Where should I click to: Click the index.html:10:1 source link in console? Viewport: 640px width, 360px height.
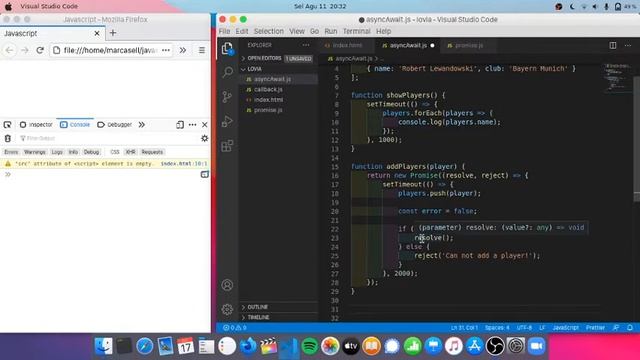tap(184, 164)
